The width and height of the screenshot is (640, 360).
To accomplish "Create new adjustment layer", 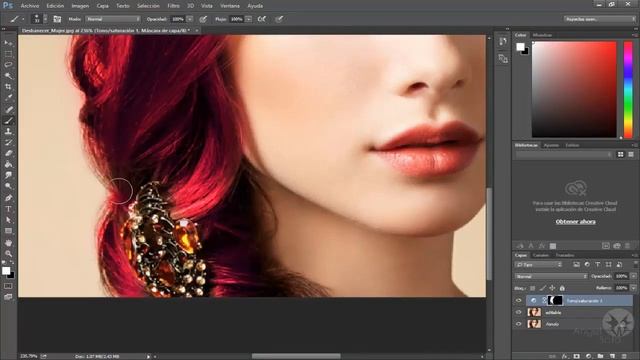I will pos(588,356).
